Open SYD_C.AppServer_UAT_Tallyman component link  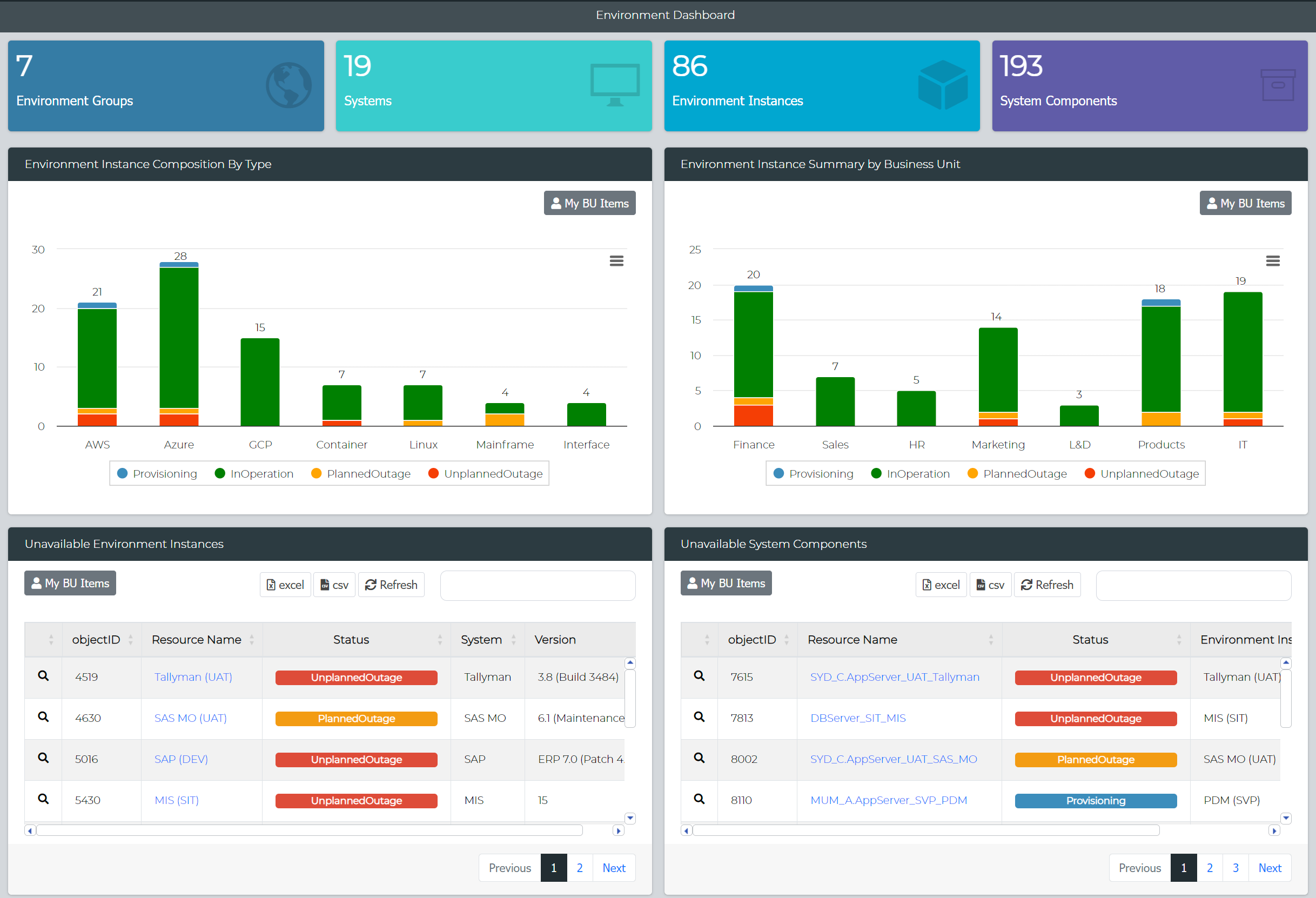tap(895, 677)
